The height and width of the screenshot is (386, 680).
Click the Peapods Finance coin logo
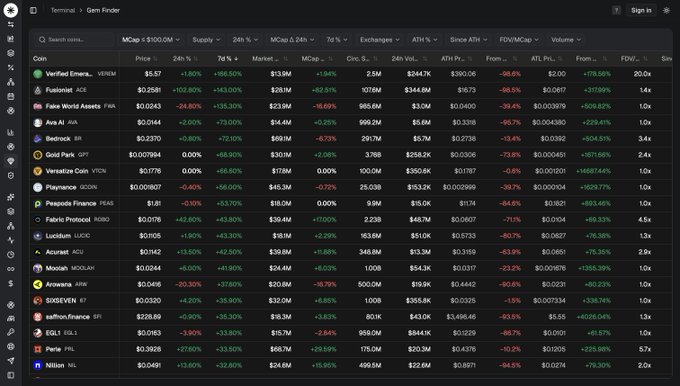pyautogui.click(x=38, y=203)
